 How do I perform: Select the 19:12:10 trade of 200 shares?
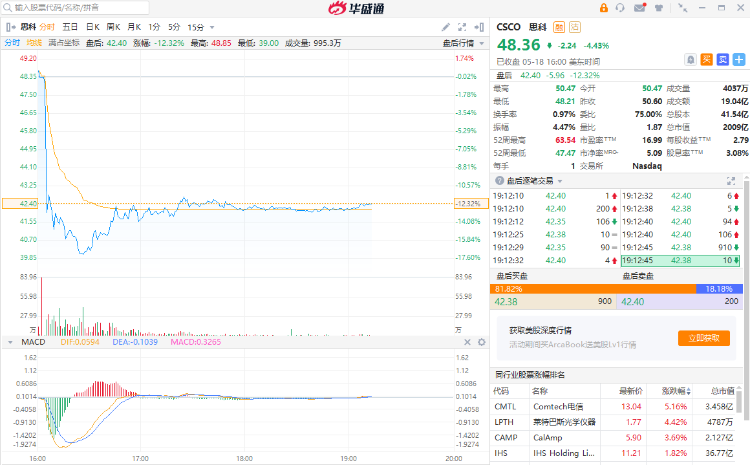(x=555, y=209)
